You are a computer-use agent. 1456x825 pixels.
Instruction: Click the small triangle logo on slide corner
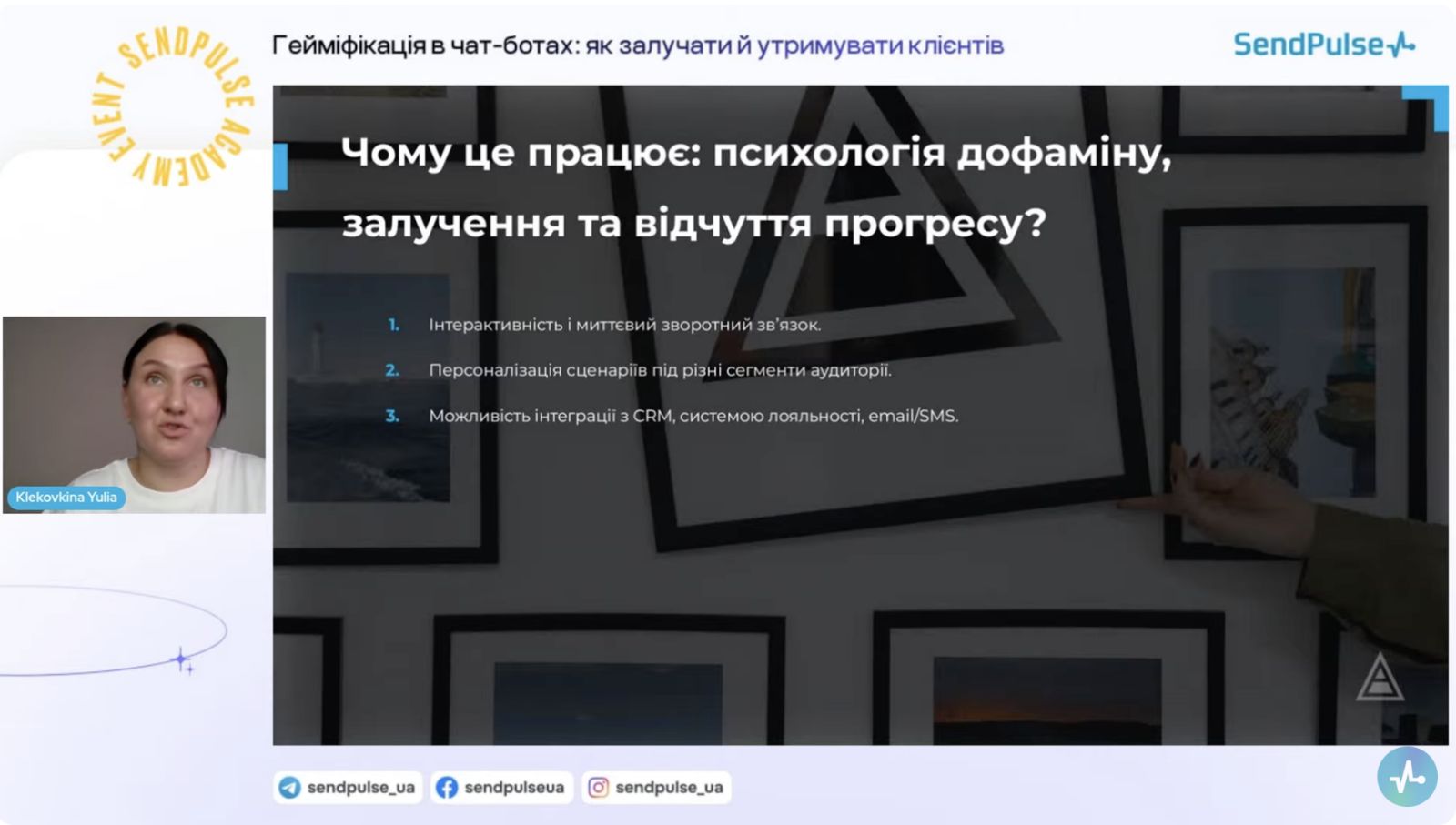(x=1380, y=679)
